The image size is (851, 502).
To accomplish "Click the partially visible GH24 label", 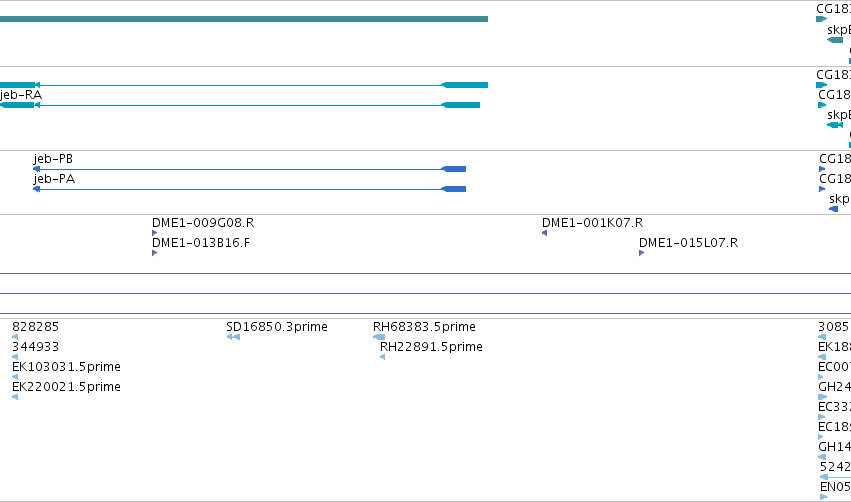I will (834, 387).
